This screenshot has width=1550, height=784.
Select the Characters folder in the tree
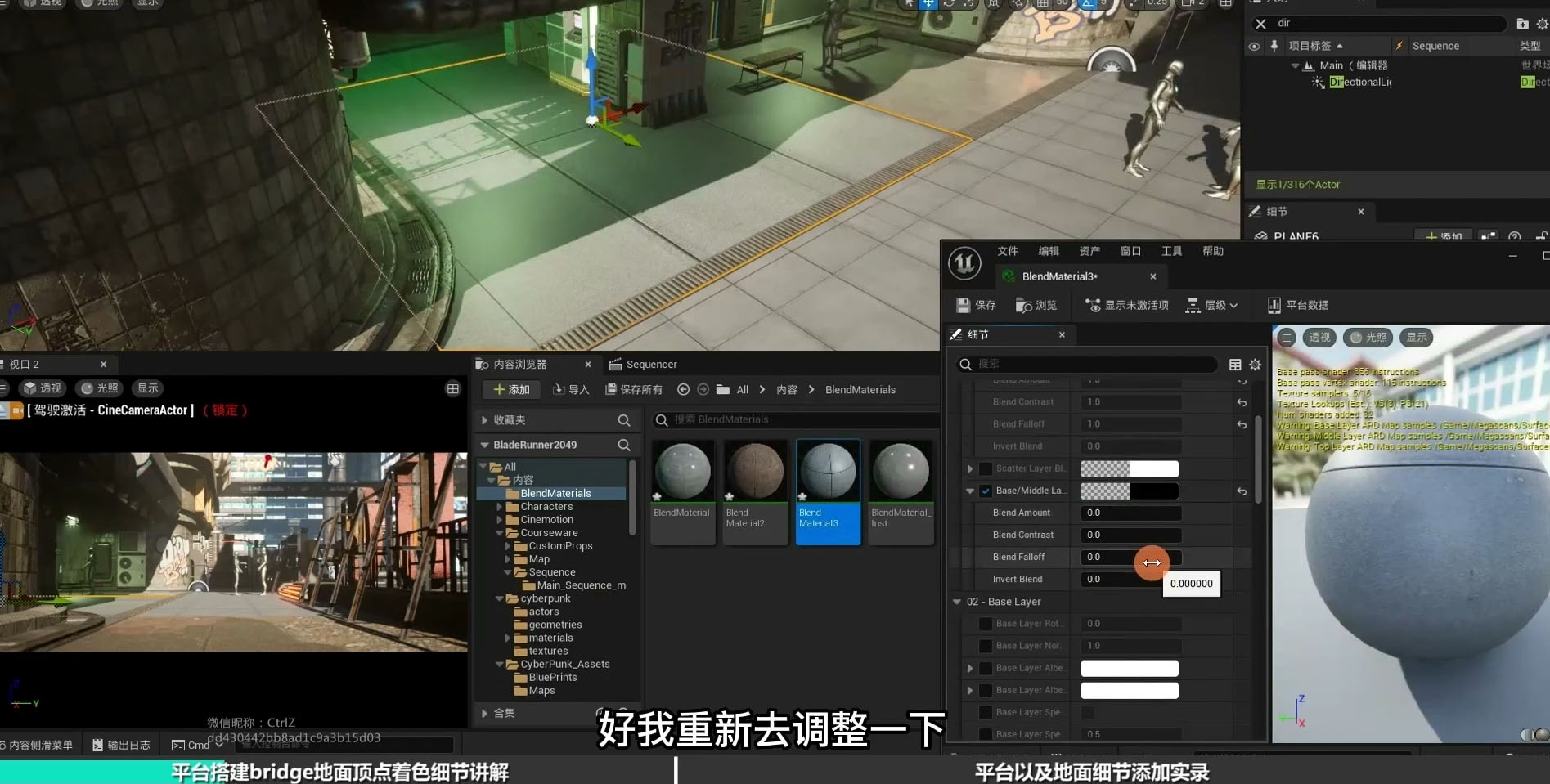(546, 507)
